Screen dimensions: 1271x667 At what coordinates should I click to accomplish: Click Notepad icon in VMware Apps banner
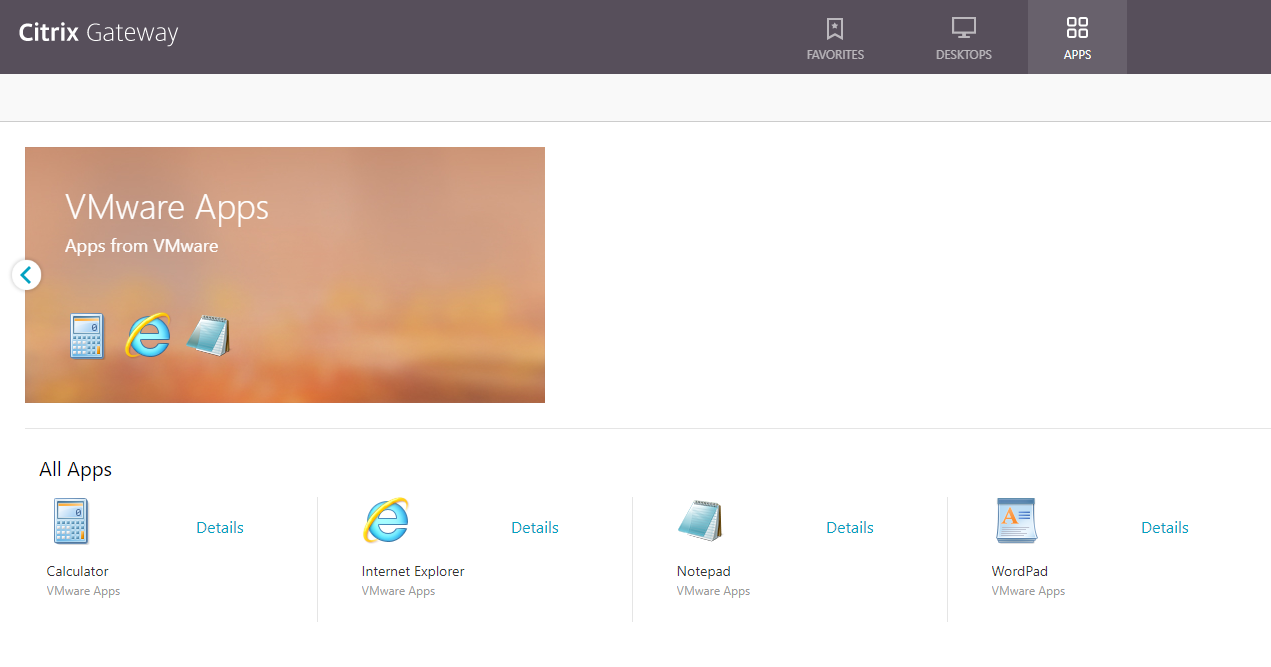tap(209, 335)
